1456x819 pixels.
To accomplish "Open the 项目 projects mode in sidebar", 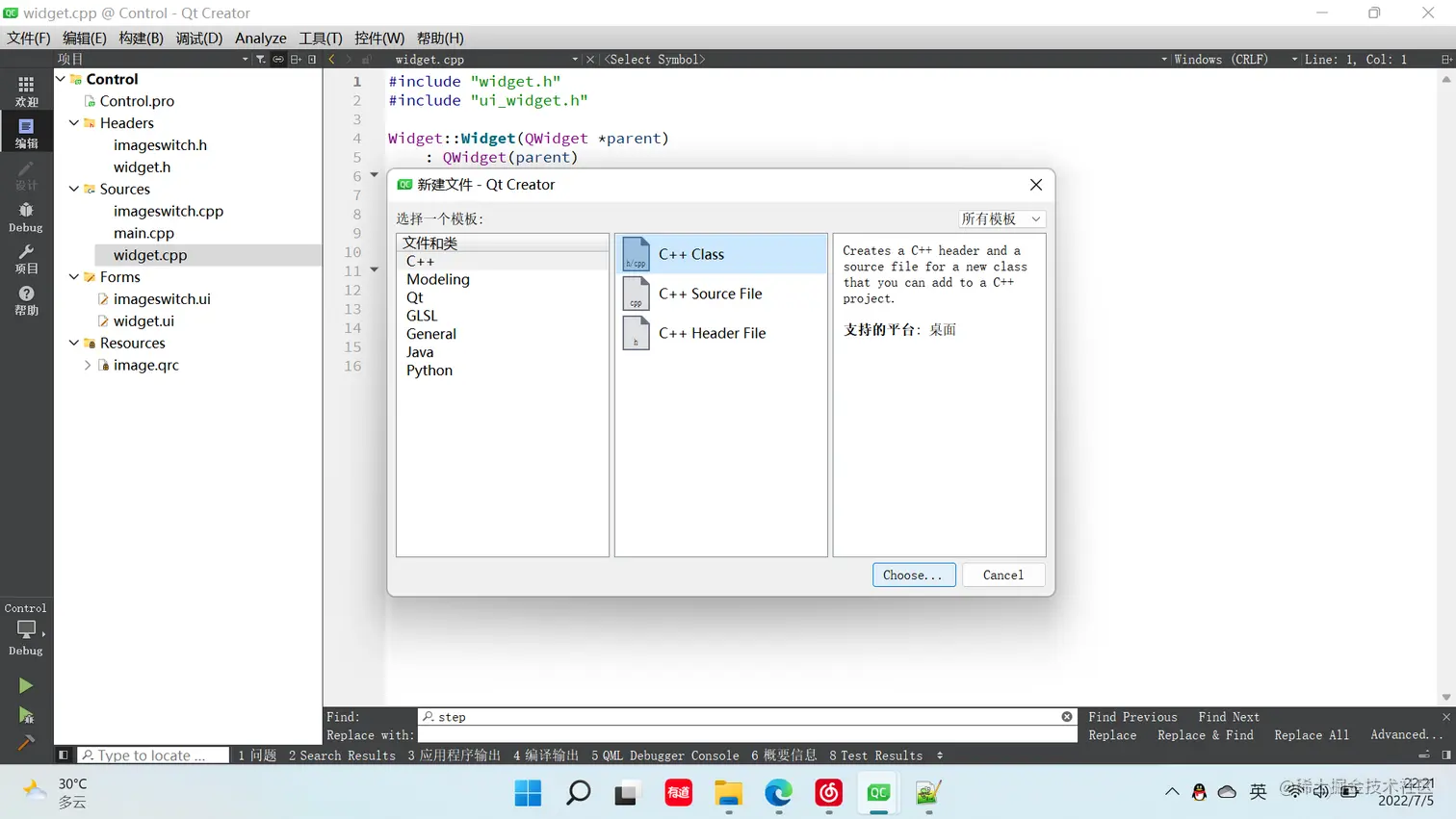I will pyautogui.click(x=26, y=259).
